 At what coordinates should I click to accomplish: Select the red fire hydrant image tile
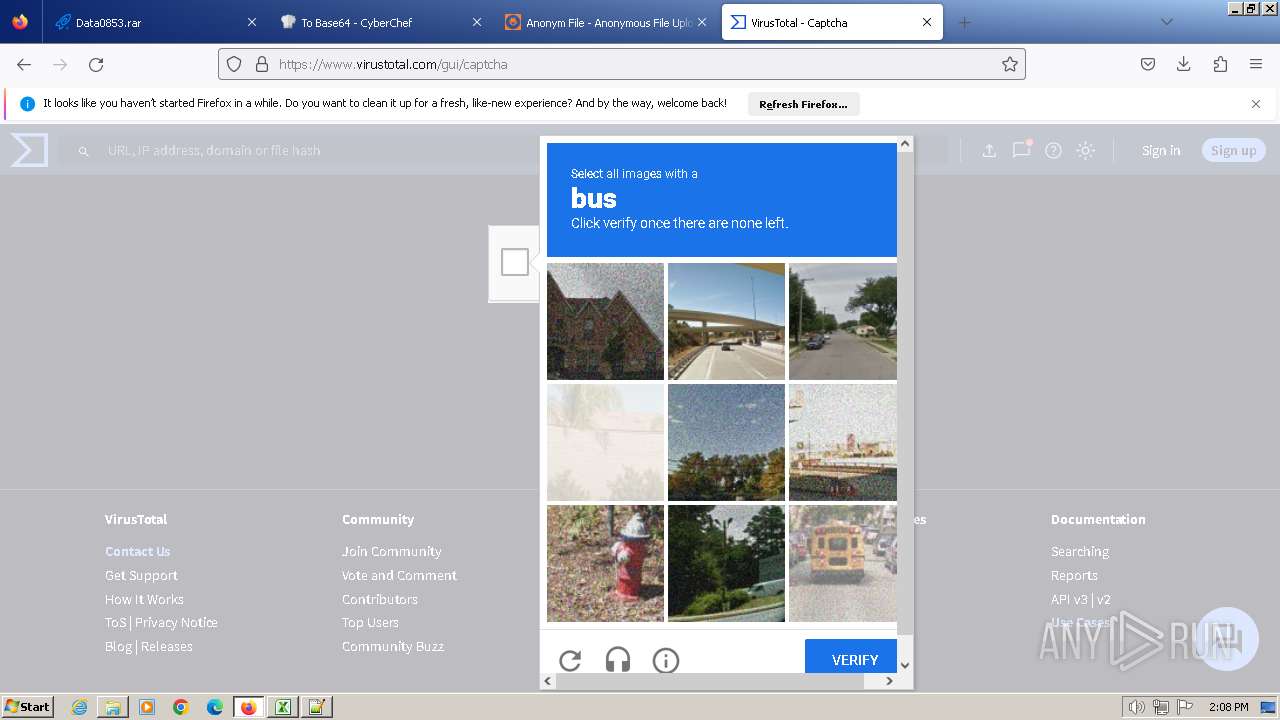point(605,563)
